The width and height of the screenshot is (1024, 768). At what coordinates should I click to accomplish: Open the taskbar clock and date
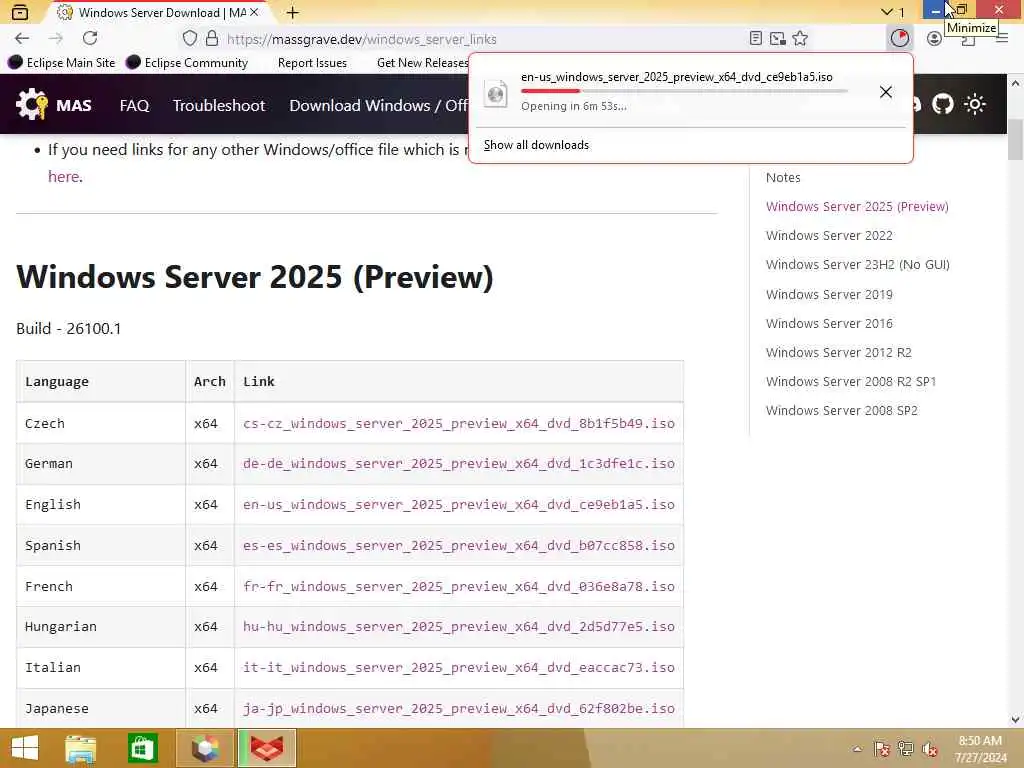(x=980, y=749)
